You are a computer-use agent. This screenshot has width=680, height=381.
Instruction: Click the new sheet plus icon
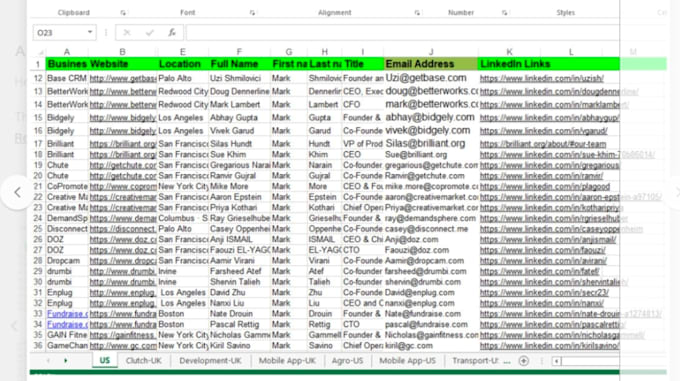pos(523,361)
